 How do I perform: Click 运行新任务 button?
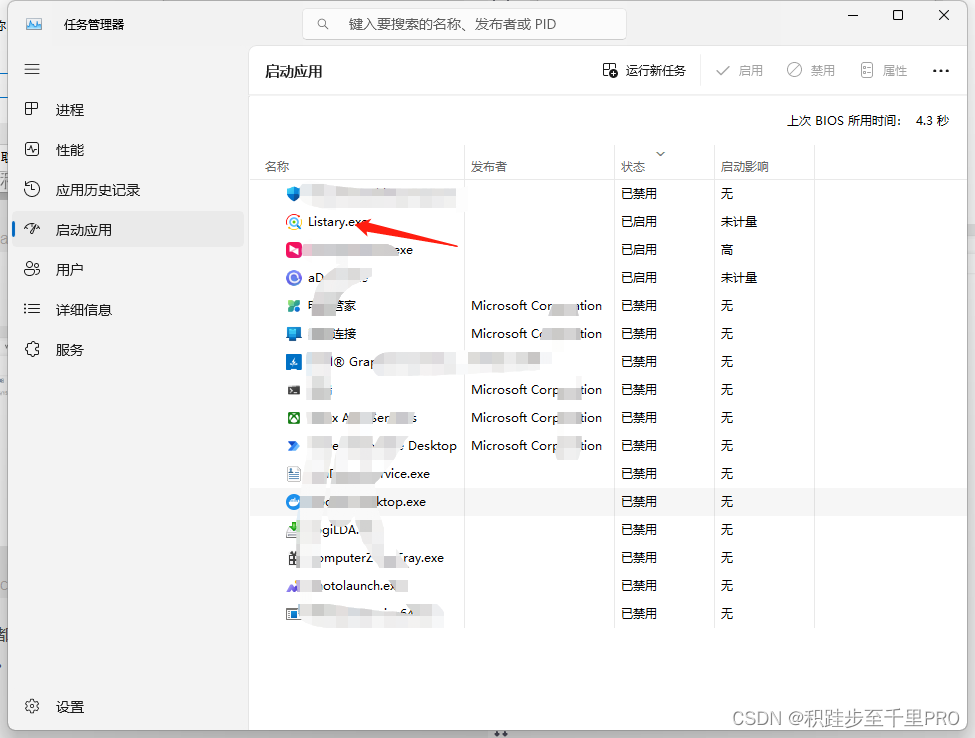point(644,70)
